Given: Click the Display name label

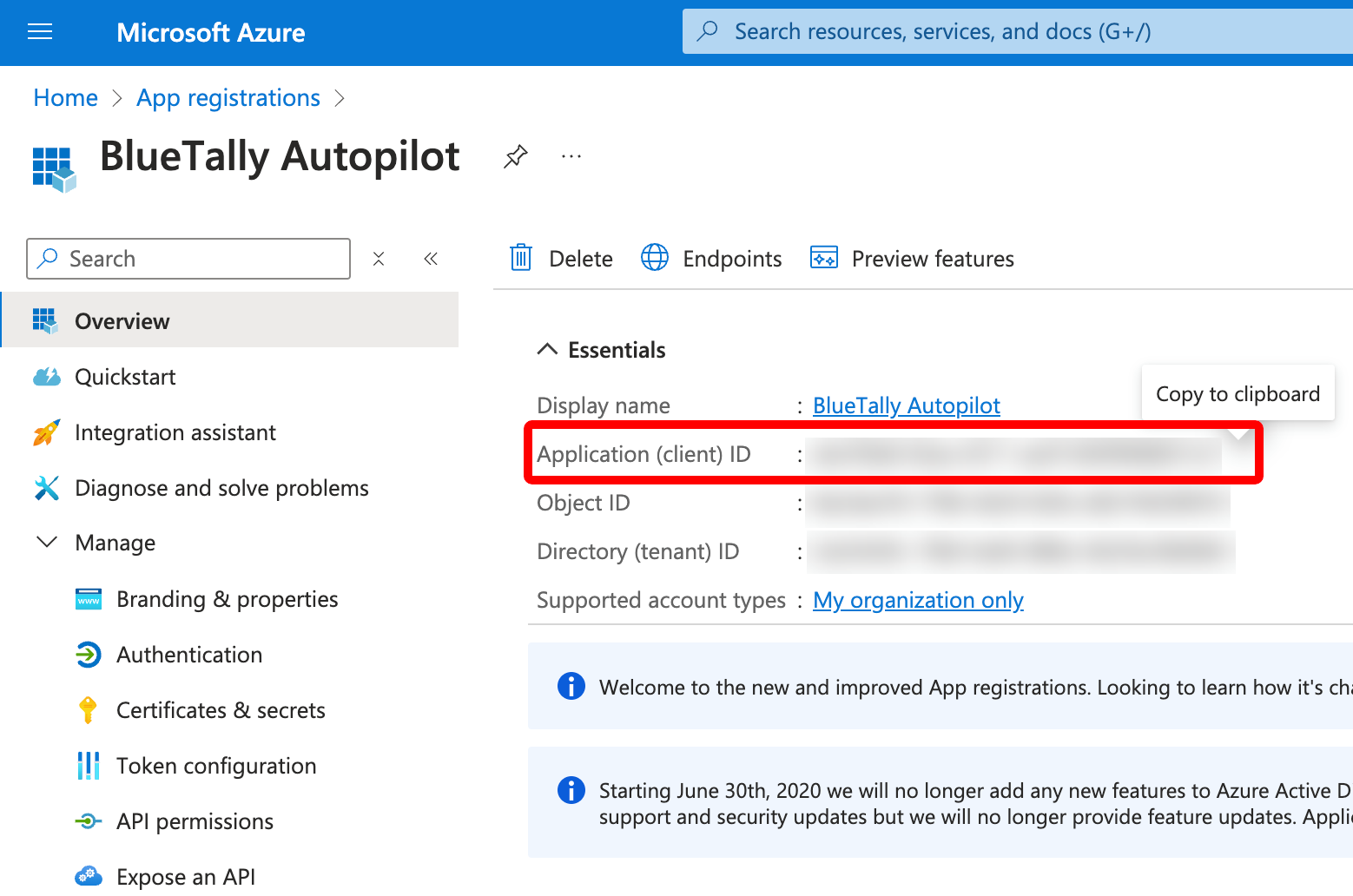Looking at the screenshot, I should (604, 405).
